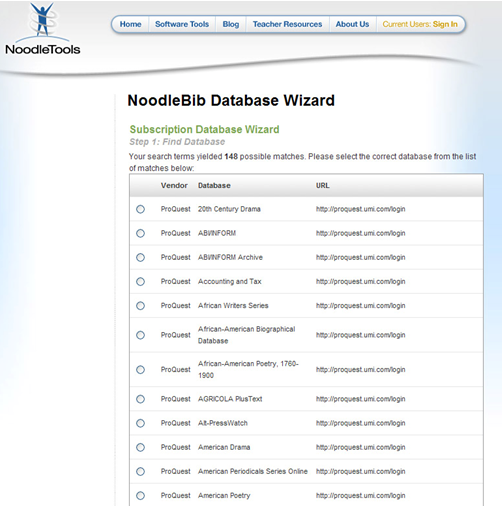Click ProQuest vendor in the African Writers Series row
Image resolution: width=502 pixels, height=506 pixels.
coord(176,306)
